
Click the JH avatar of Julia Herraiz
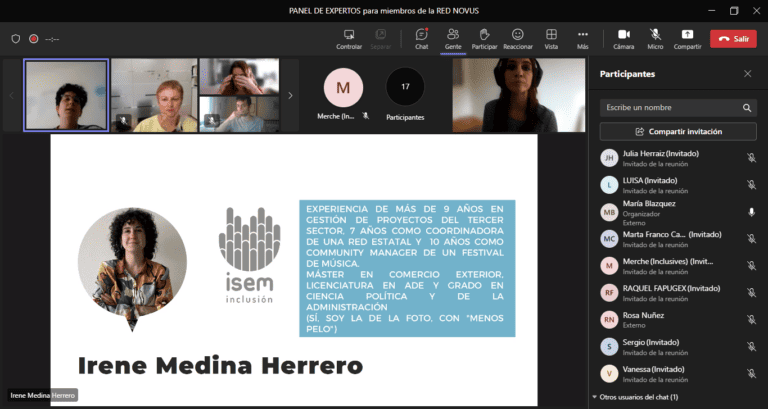pos(609,158)
